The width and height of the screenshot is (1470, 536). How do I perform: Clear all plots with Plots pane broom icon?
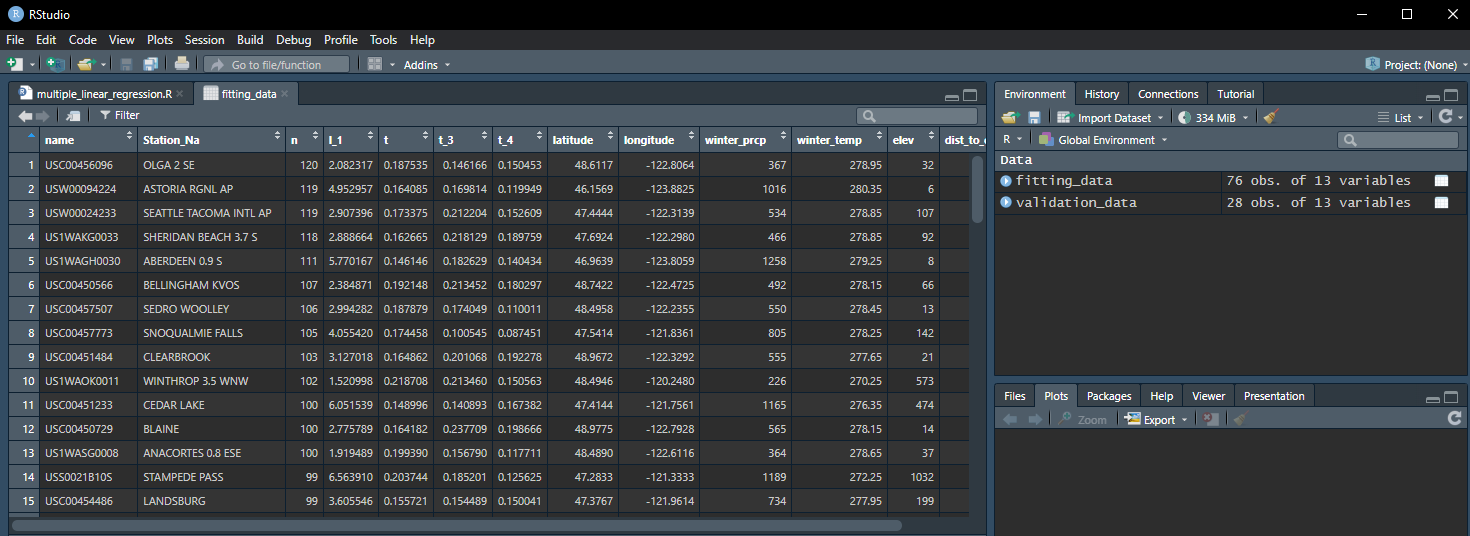1239,419
